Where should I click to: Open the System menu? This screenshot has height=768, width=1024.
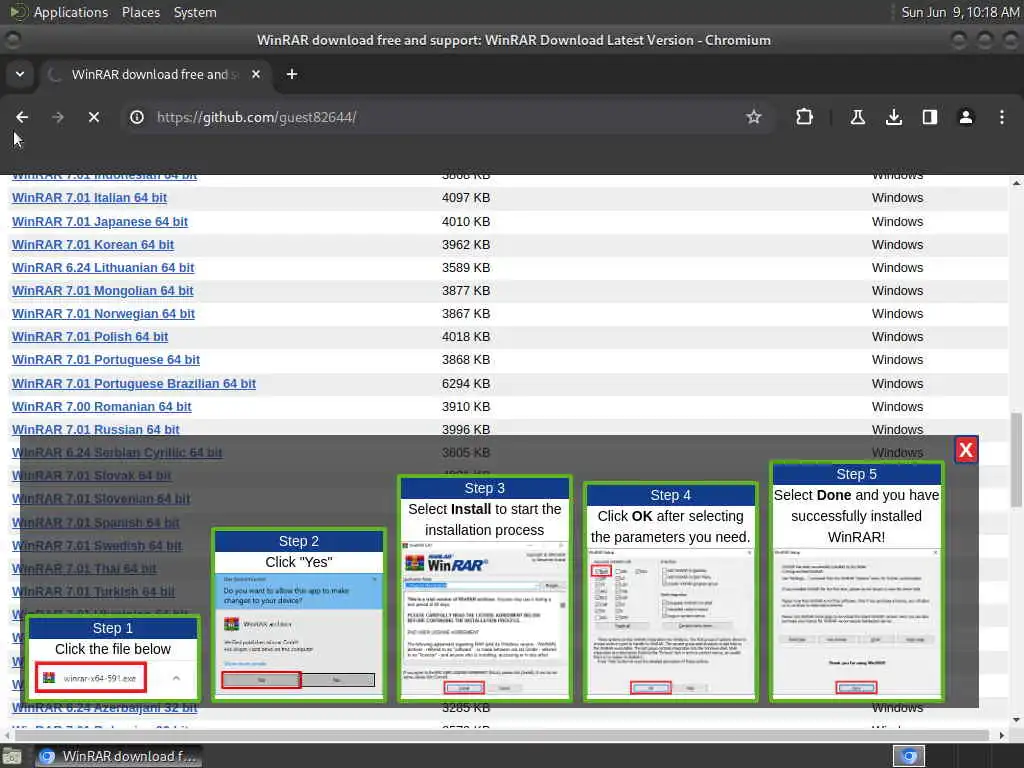tap(195, 12)
